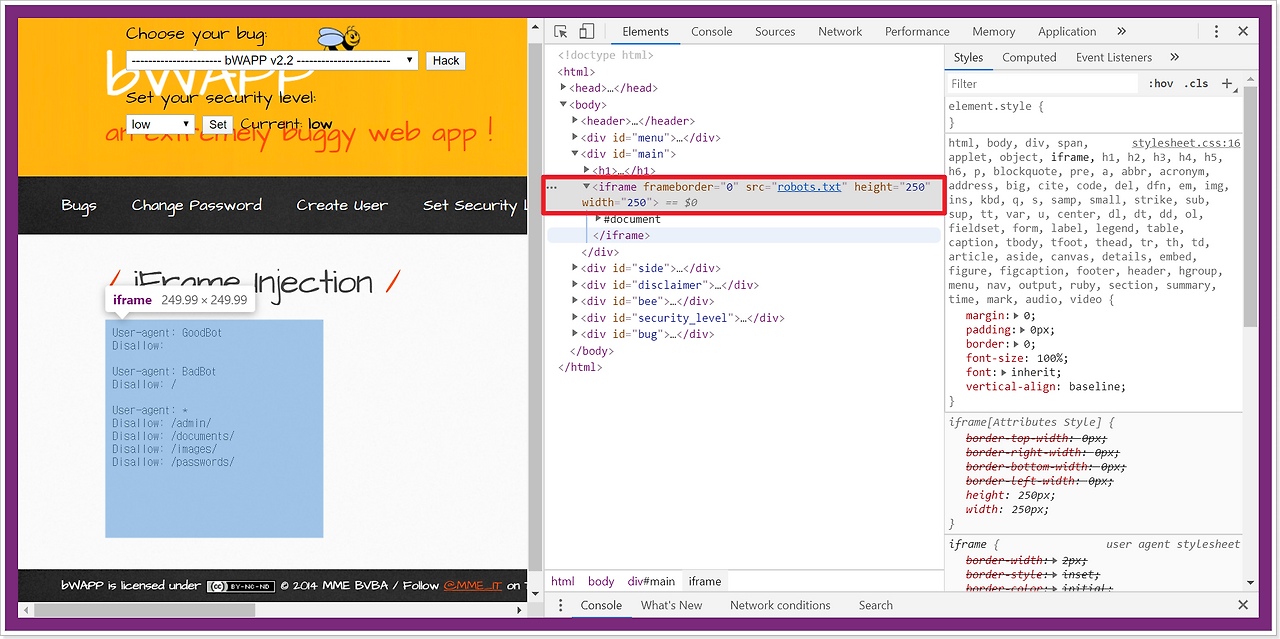1280x639 pixels.
Task: Expand the header element node
Action: click(576, 121)
